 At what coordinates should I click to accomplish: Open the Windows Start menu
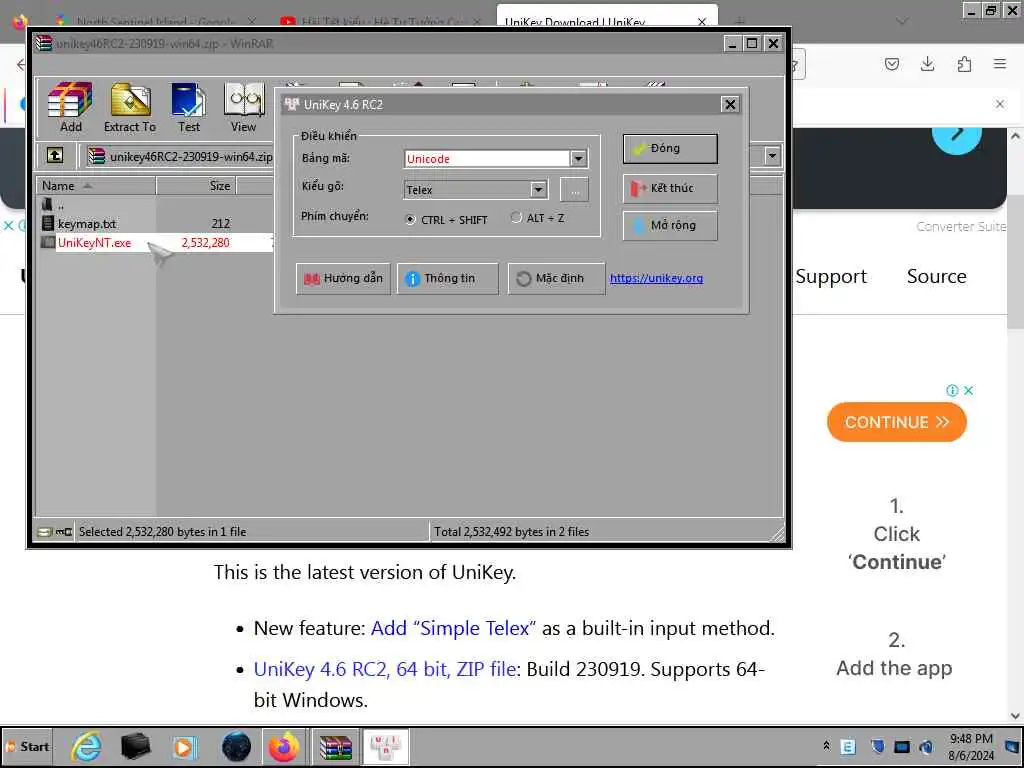pos(27,747)
